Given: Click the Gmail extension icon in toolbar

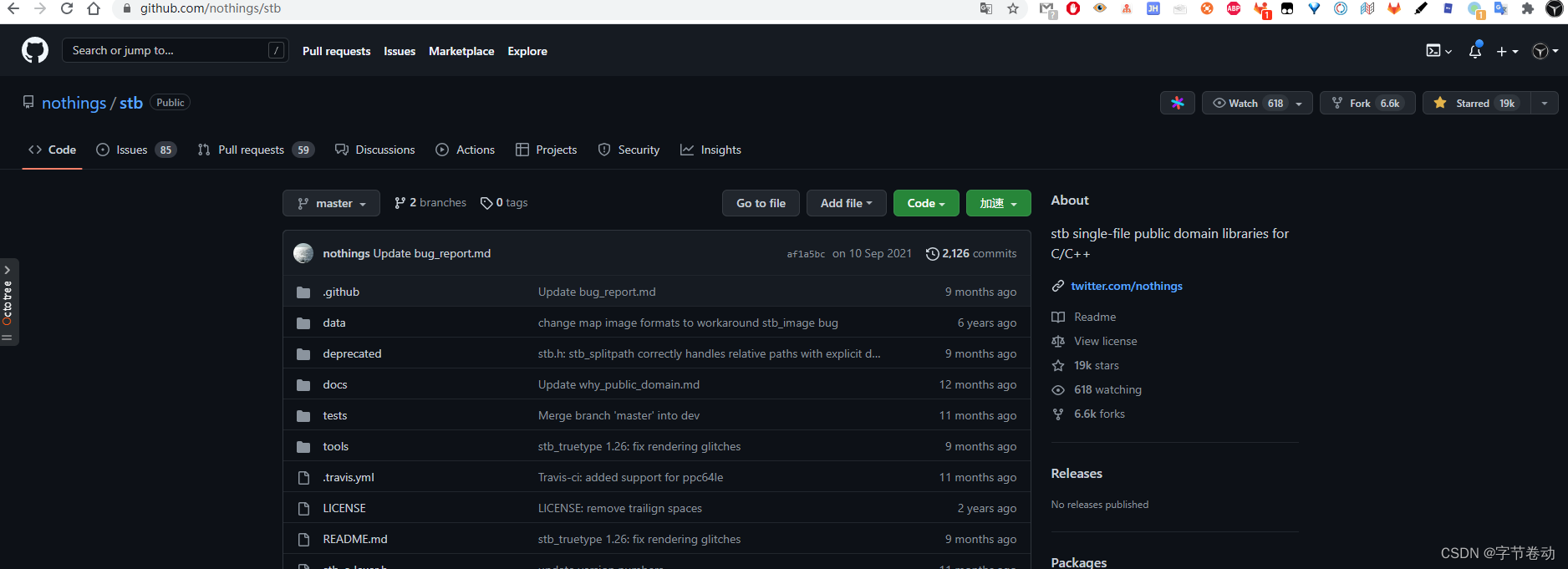Looking at the screenshot, I should 1046,8.
